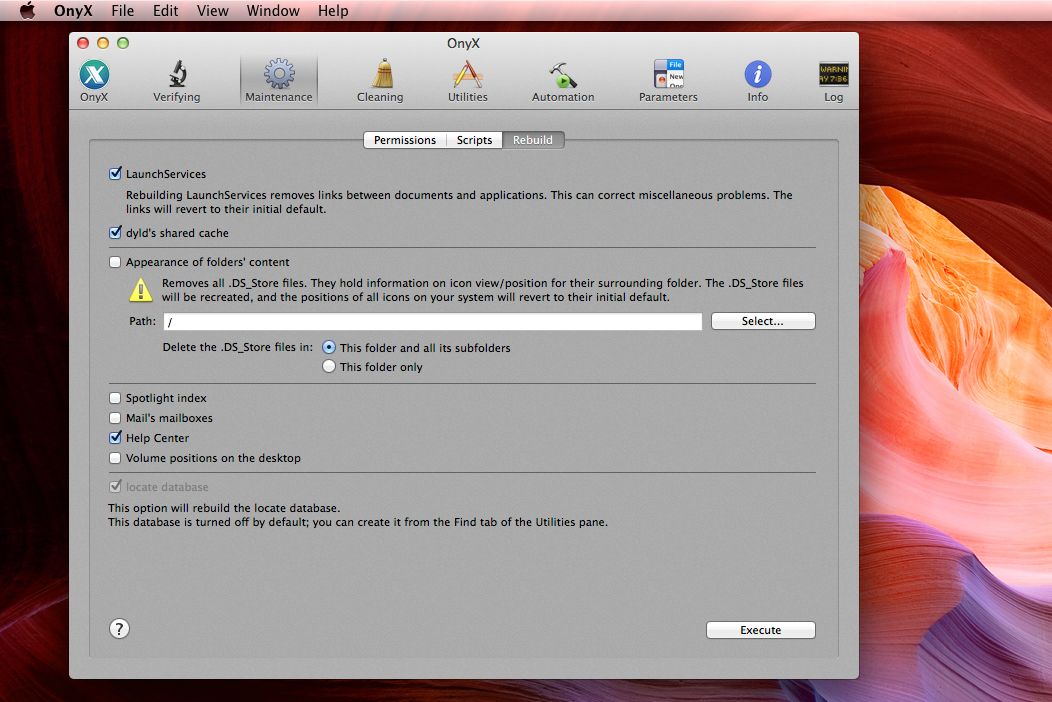Open the Cleaning broom pane
Image resolution: width=1052 pixels, height=702 pixels.
pyautogui.click(x=380, y=81)
